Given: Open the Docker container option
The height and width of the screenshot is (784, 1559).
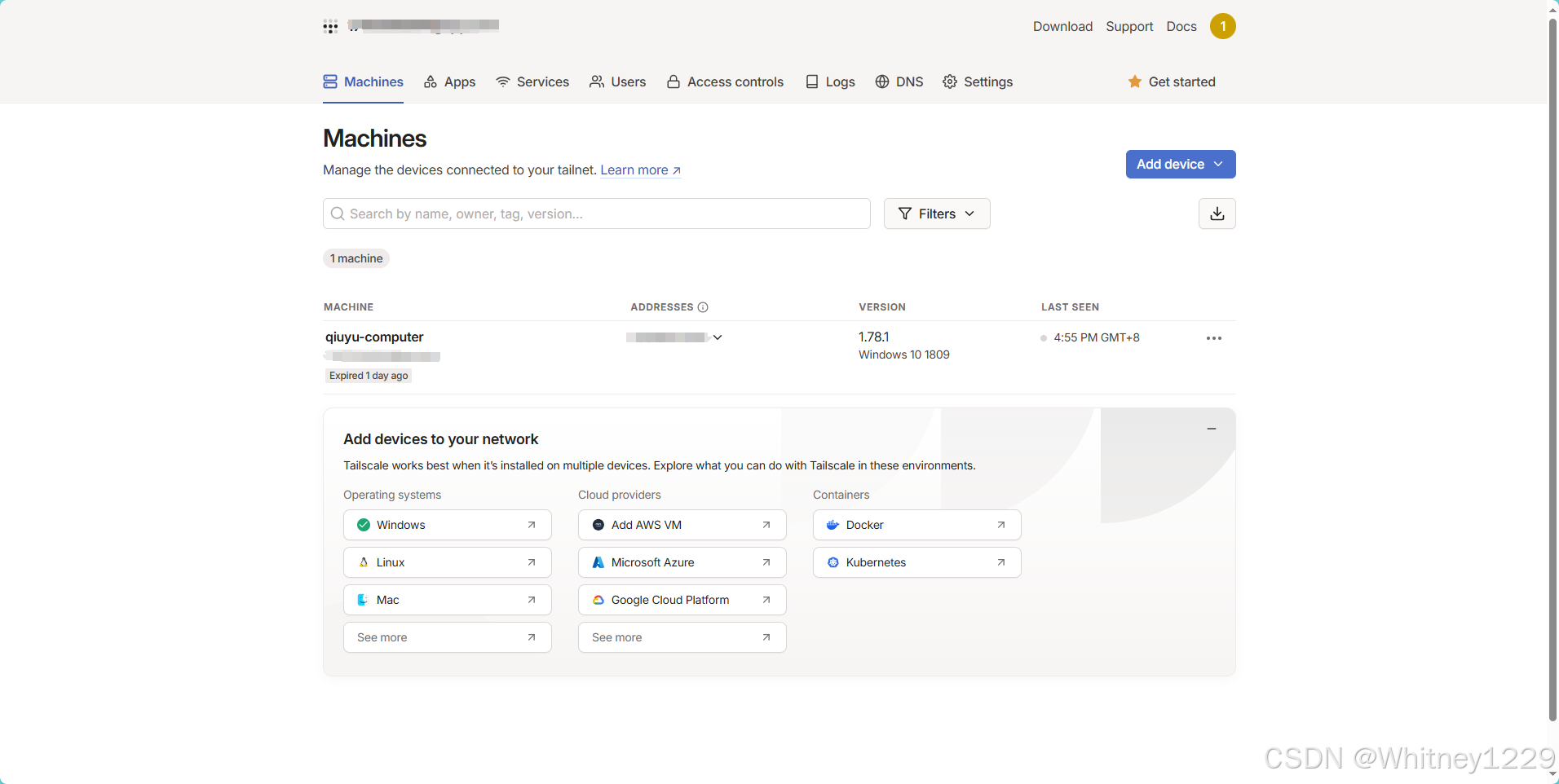Looking at the screenshot, I should [917, 525].
